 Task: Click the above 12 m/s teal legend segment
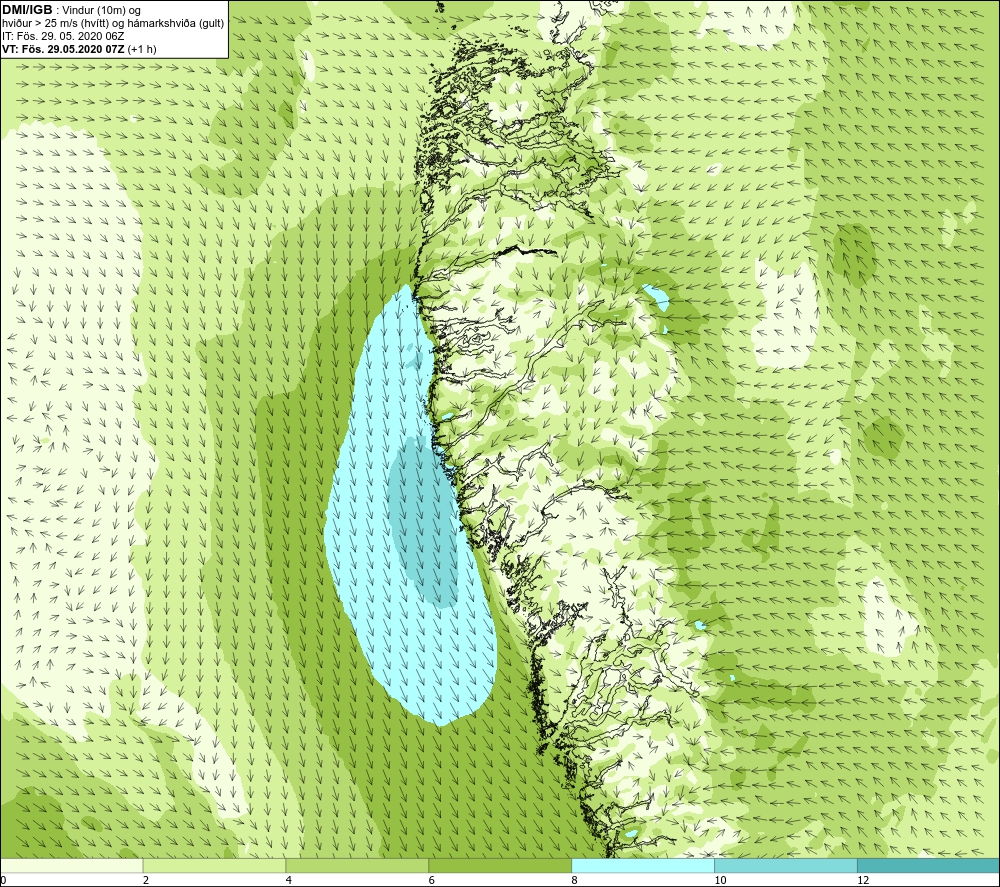[929, 865]
